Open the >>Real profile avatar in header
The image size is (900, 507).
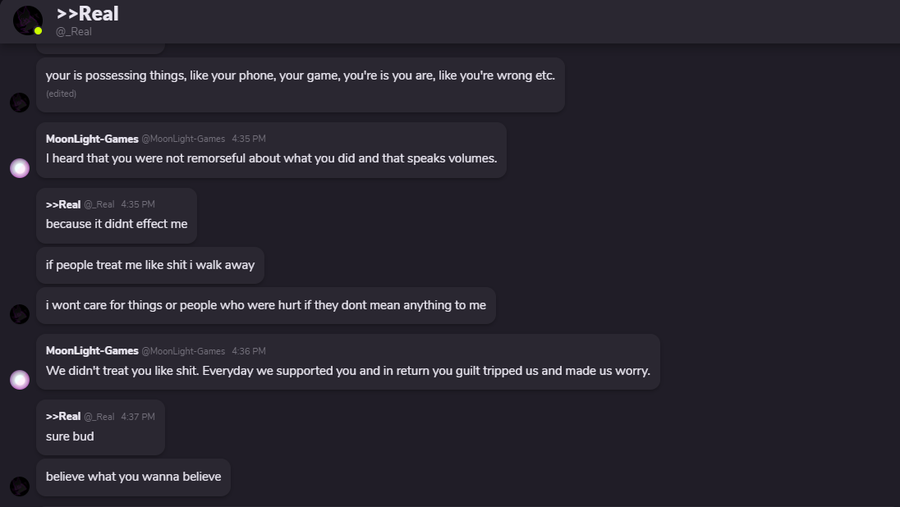click(28, 21)
